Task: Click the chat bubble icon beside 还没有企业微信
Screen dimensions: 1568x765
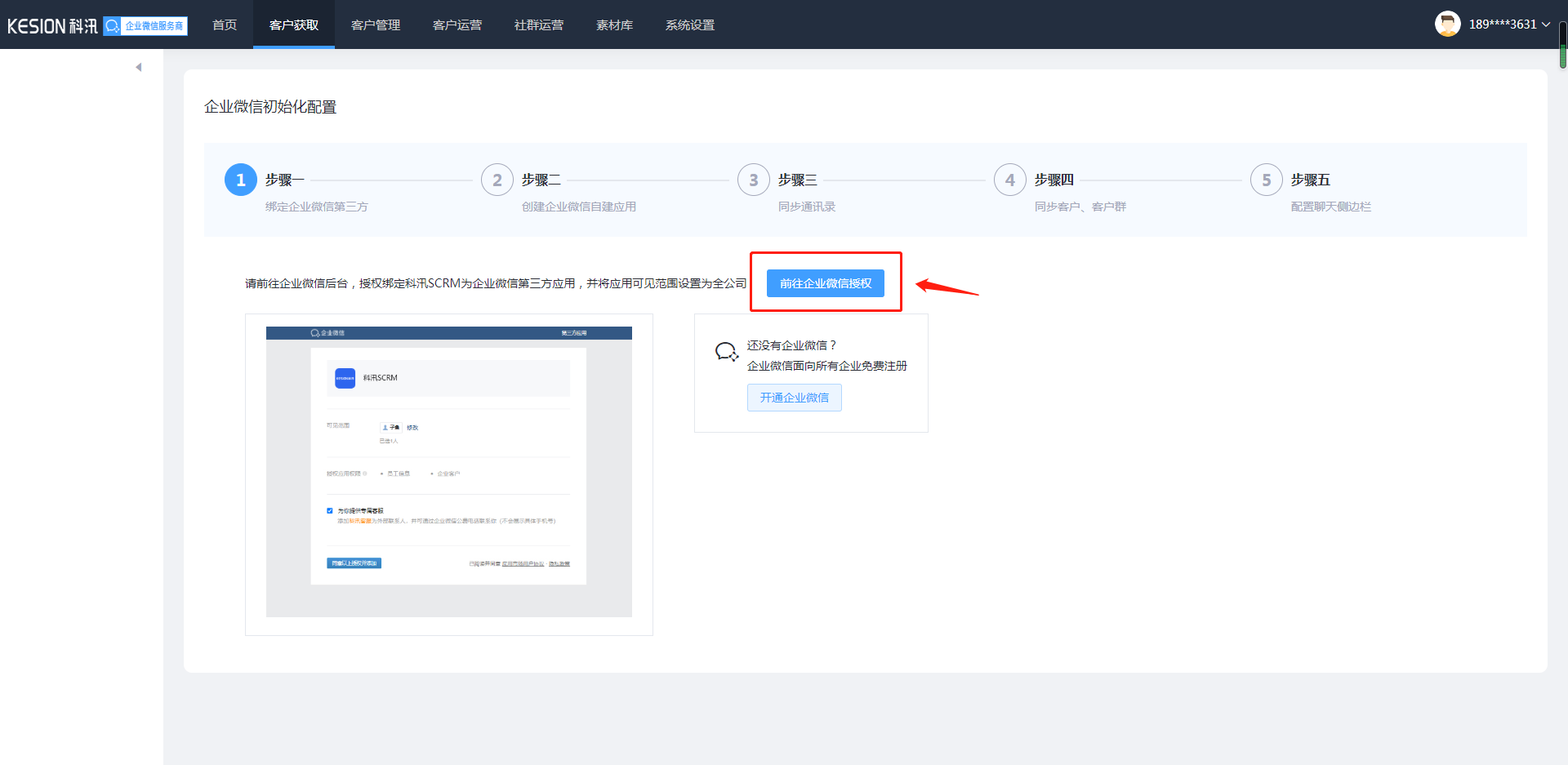Action: pos(726,351)
